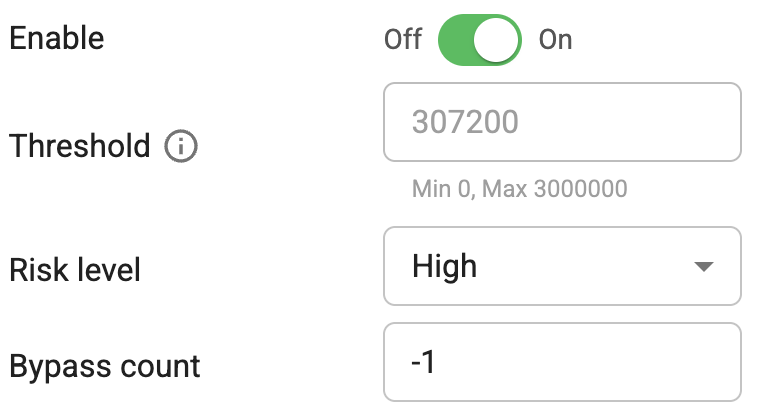Image resolution: width=766 pixels, height=412 pixels.
Task: Click the Risk level field label
Action: click(x=75, y=268)
